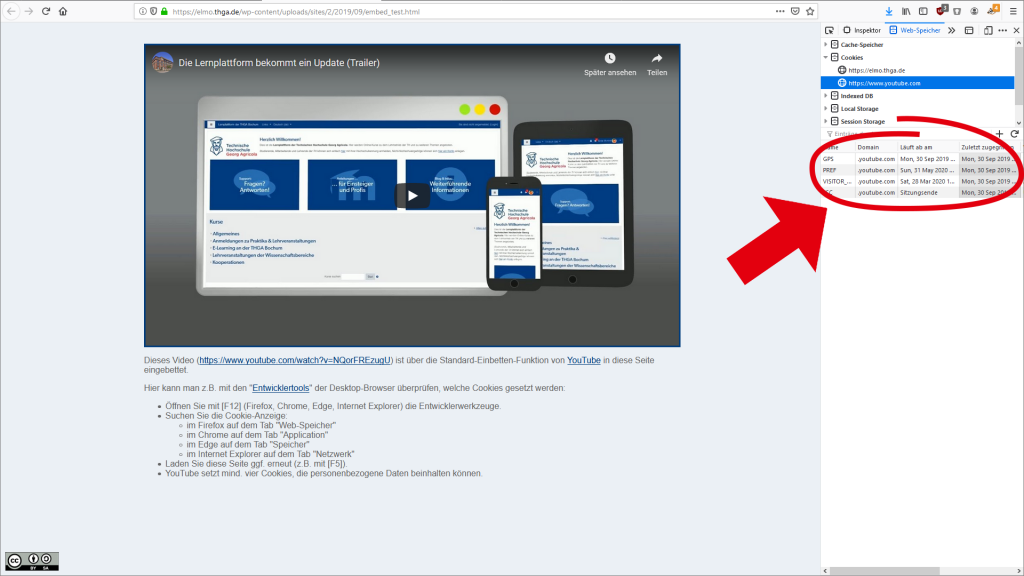Activate the devtools element picker icon
The height and width of the screenshot is (576, 1024).
pyautogui.click(x=829, y=30)
